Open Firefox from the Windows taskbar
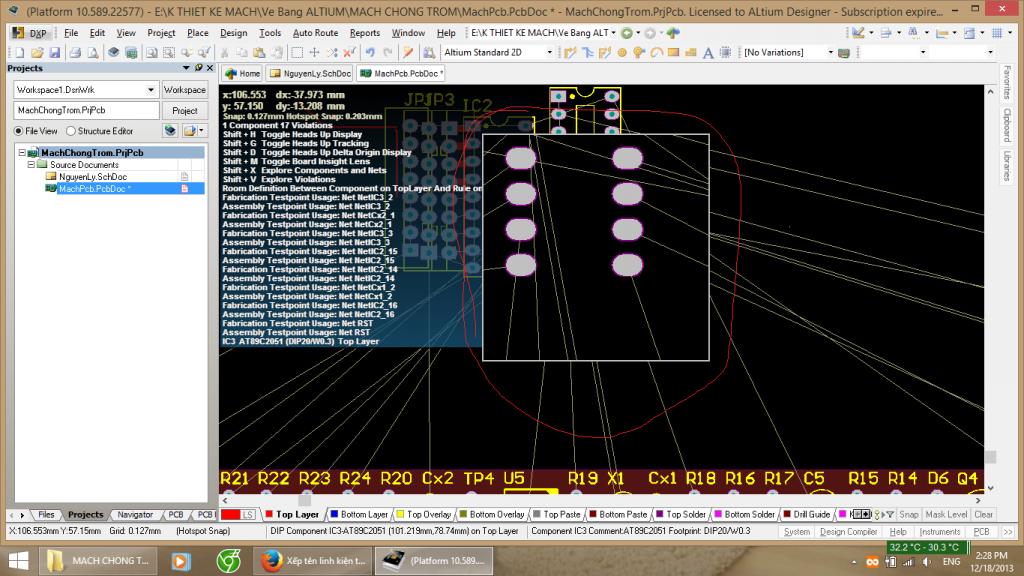The image size is (1024, 576). tap(271, 560)
